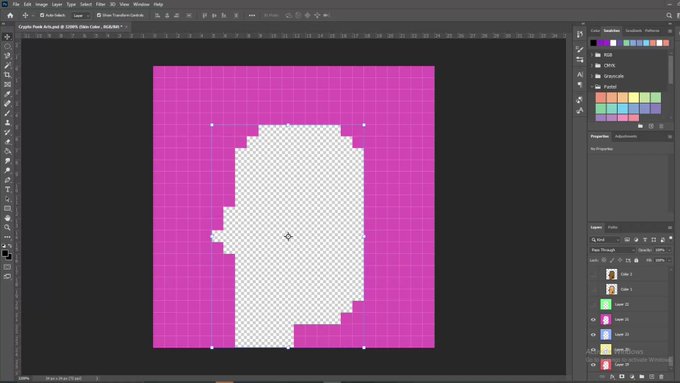Viewport: 680px width, 383px height.
Task: Toggle Show Transform Controls checkbox
Action: 99,15
